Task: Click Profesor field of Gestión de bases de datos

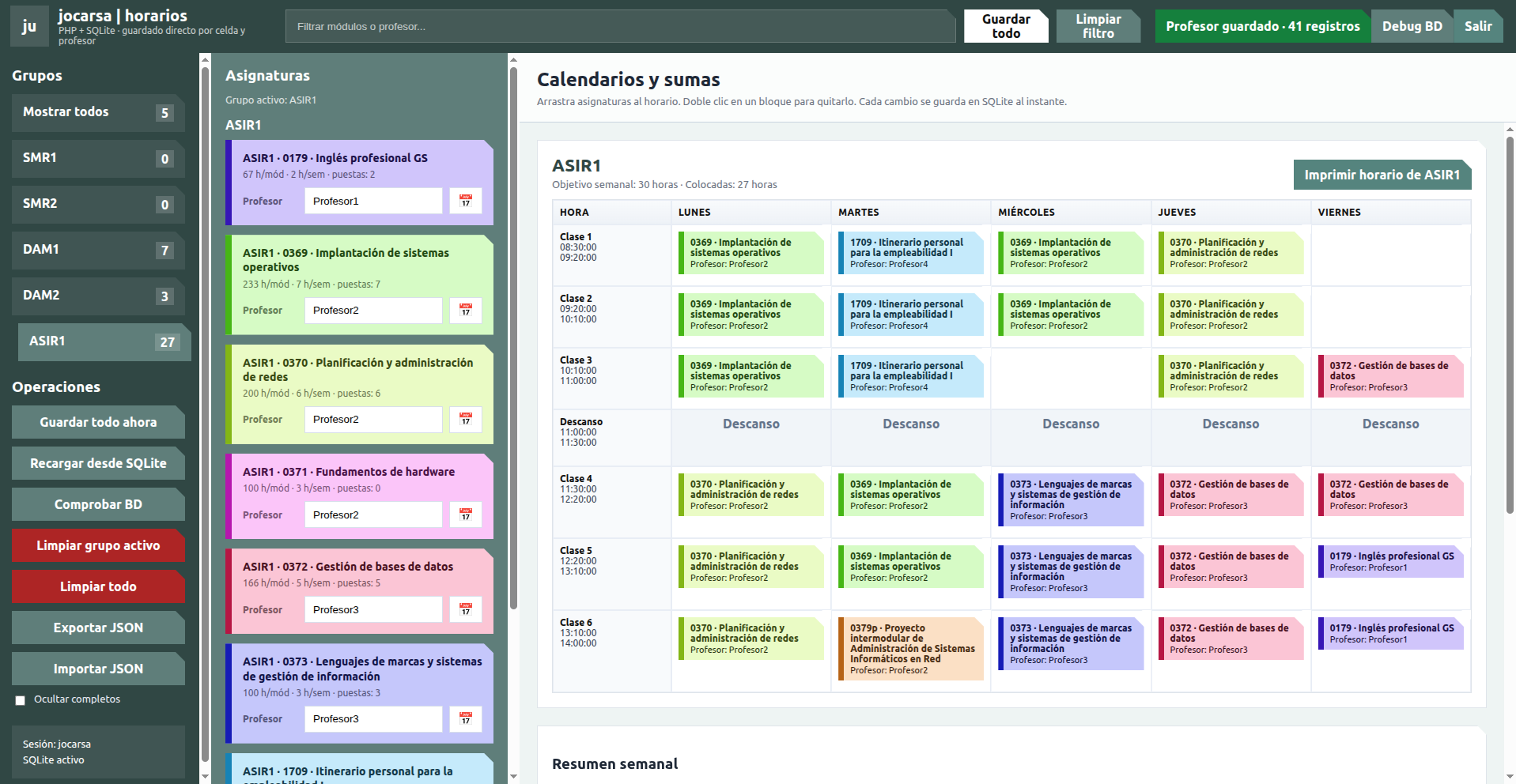Action: coord(373,609)
